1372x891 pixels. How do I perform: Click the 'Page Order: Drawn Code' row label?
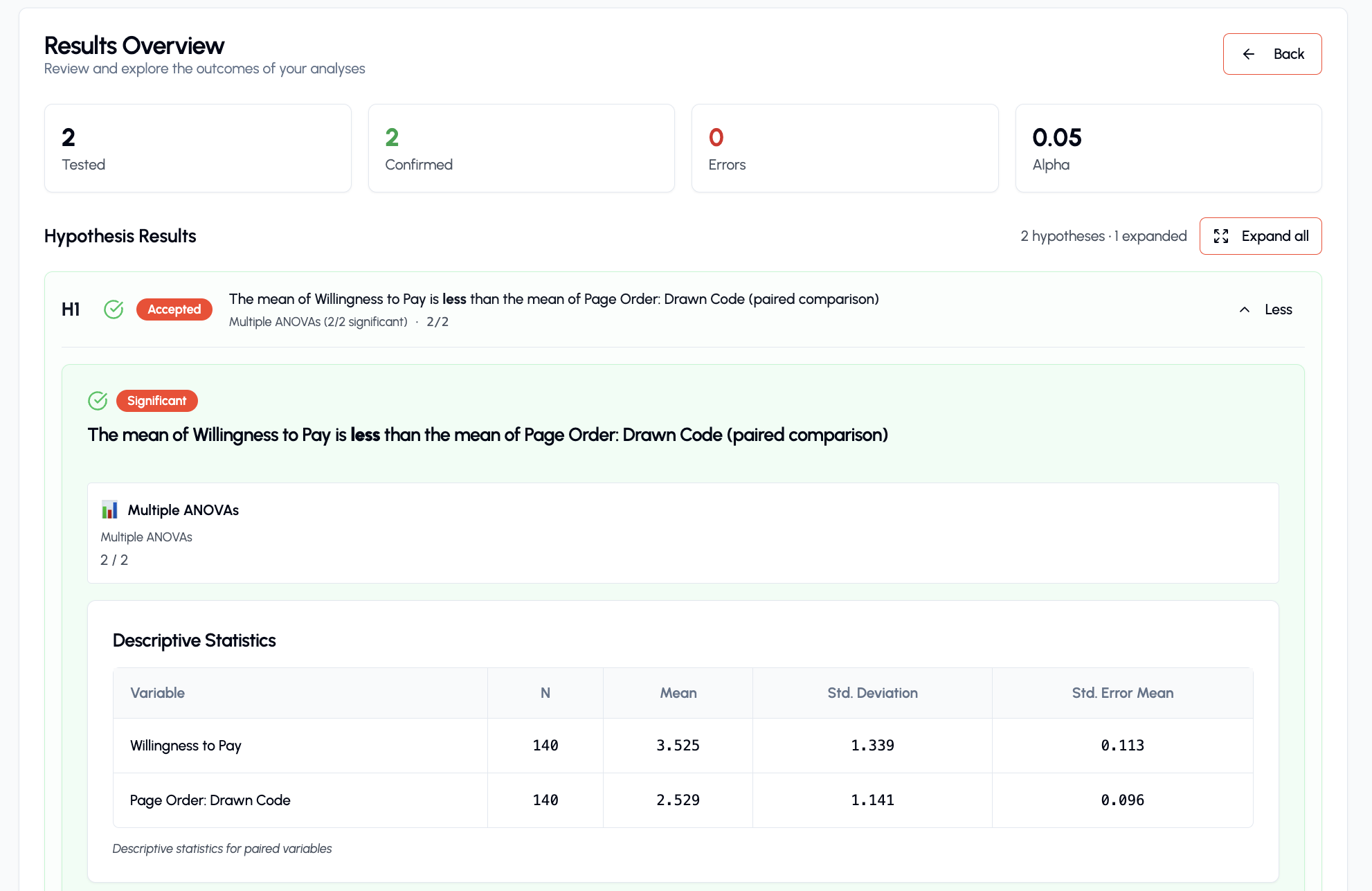[210, 800]
